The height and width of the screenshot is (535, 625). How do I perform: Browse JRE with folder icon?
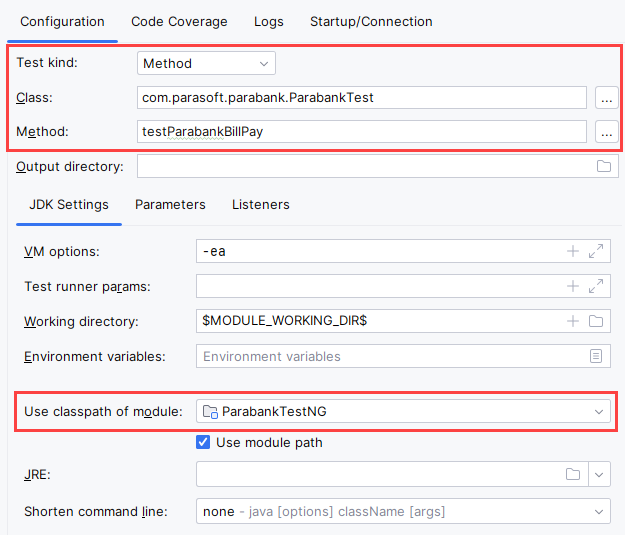[573, 474]
